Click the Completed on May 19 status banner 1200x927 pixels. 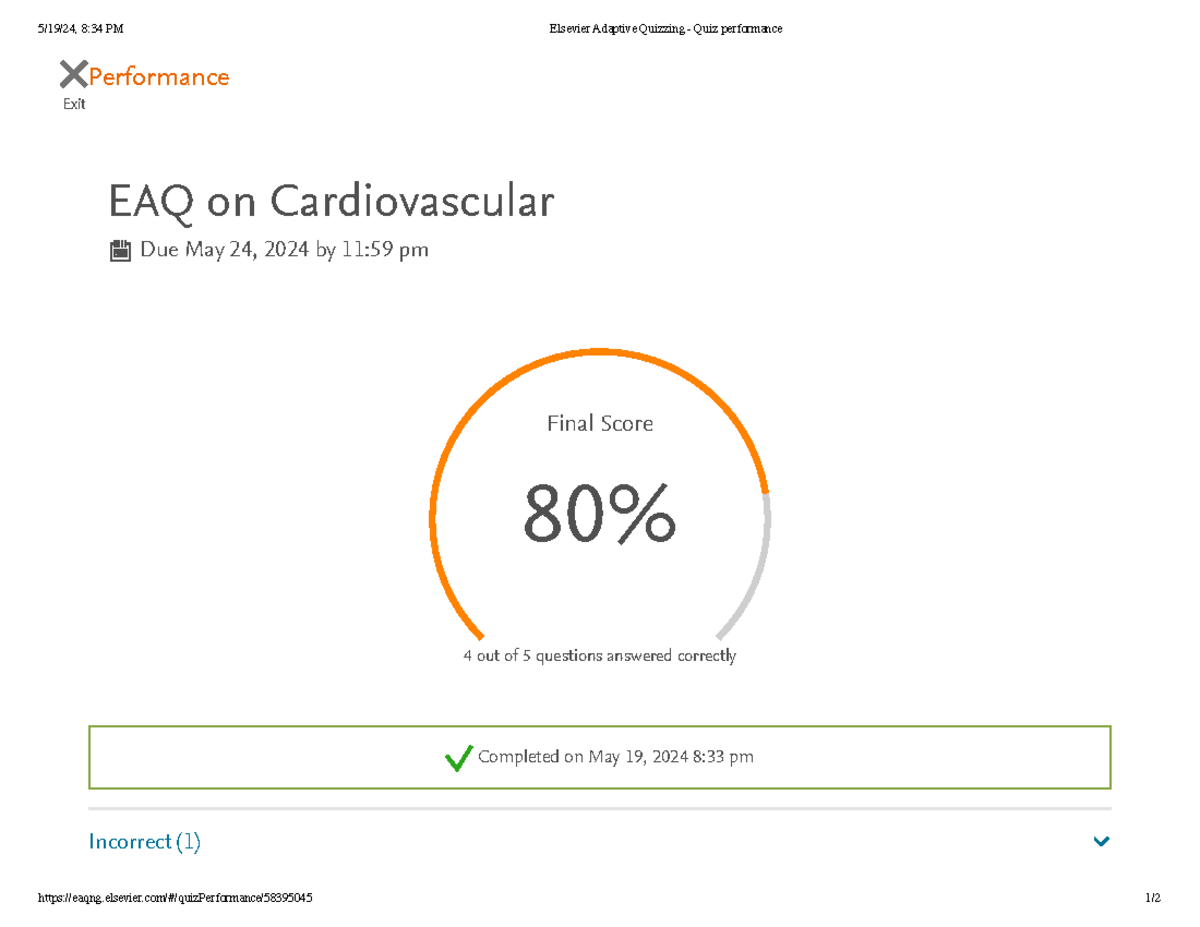pos(600,757)
